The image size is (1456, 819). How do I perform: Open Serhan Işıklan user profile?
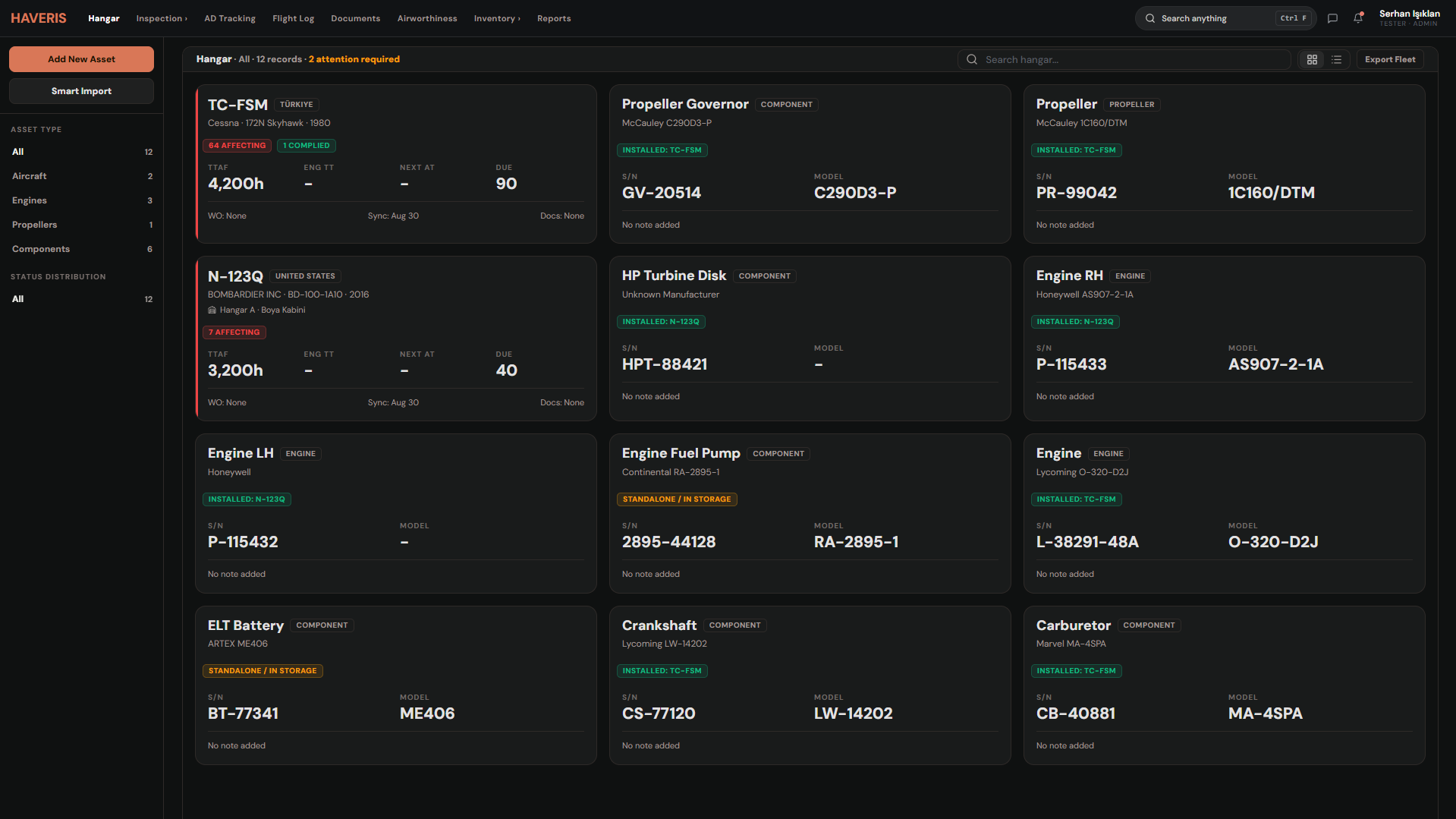[1409, 18]
